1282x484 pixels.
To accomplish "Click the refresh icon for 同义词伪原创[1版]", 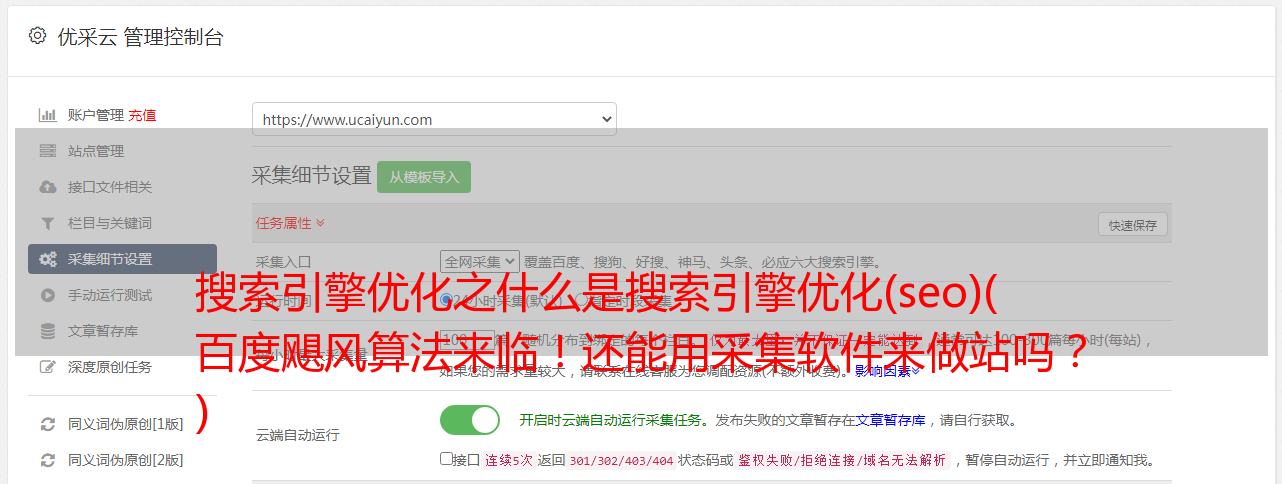I will click(x=47, y=424).
